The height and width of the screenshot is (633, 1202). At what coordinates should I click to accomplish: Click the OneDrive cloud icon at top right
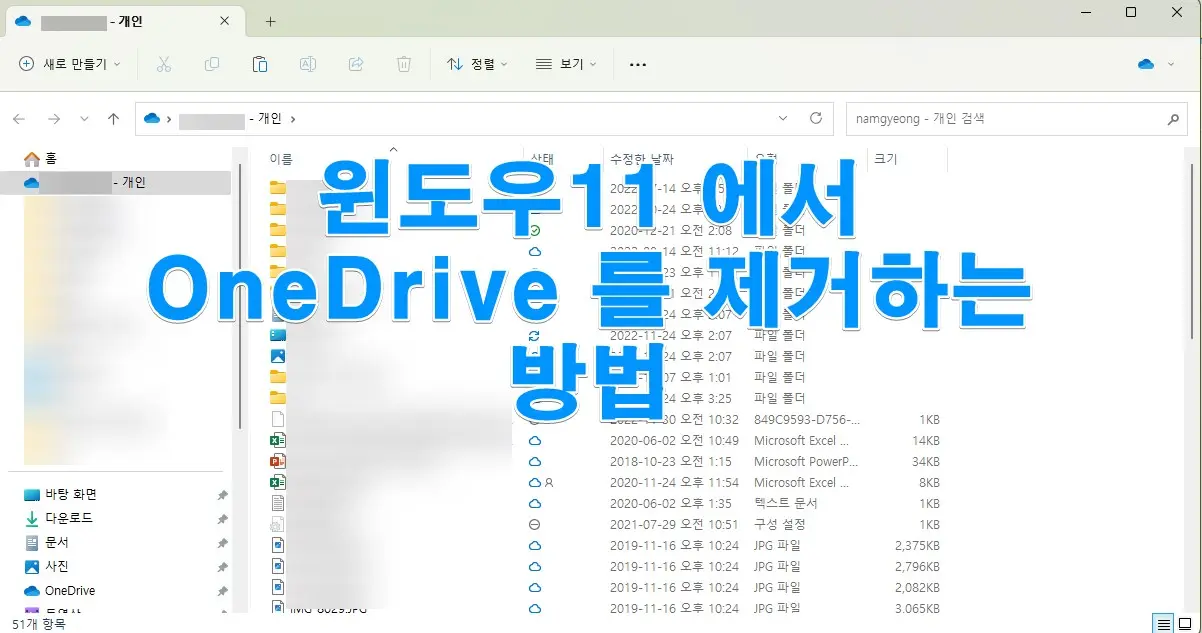click(1146, 63)
